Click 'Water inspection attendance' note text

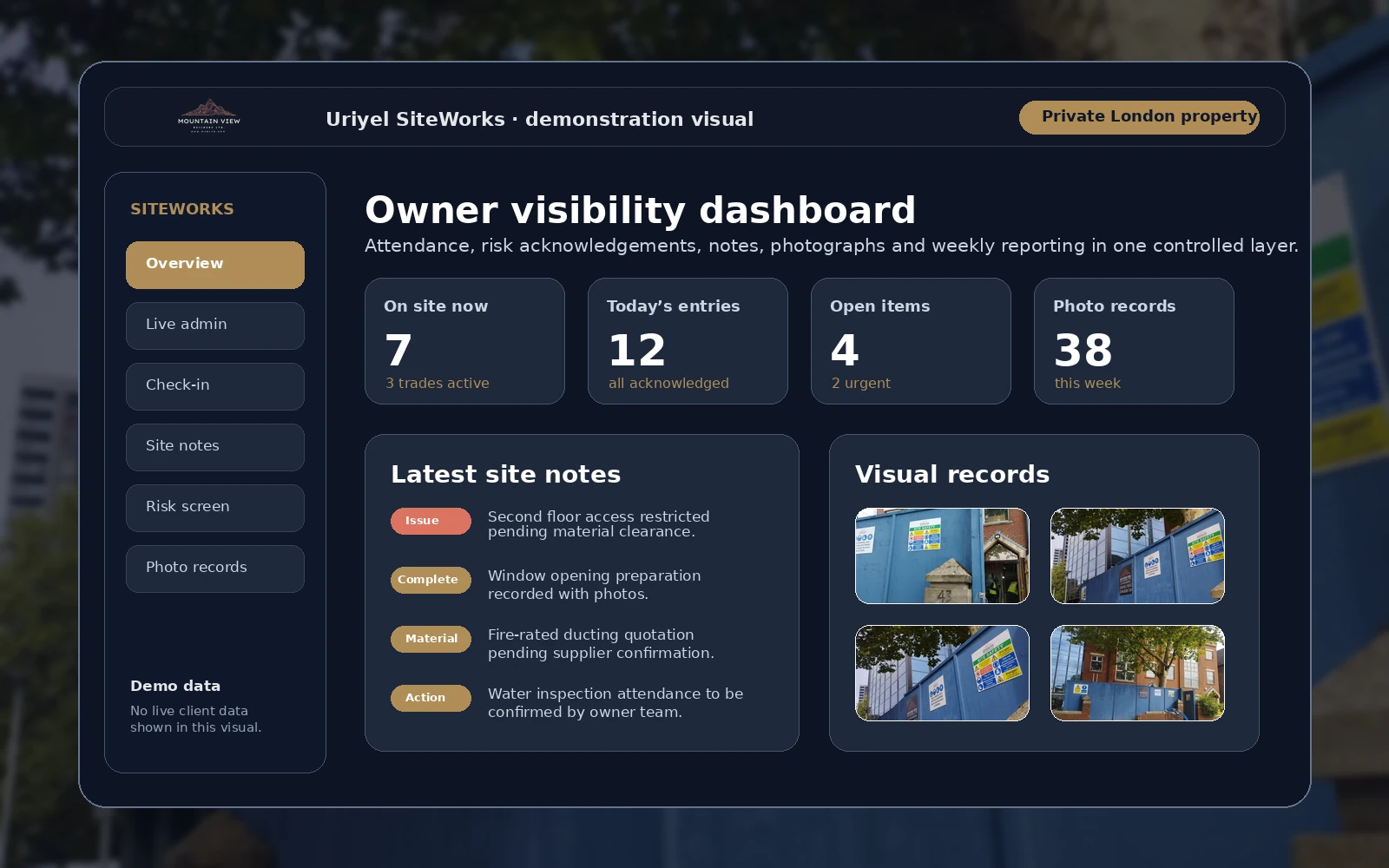(616, 702)
